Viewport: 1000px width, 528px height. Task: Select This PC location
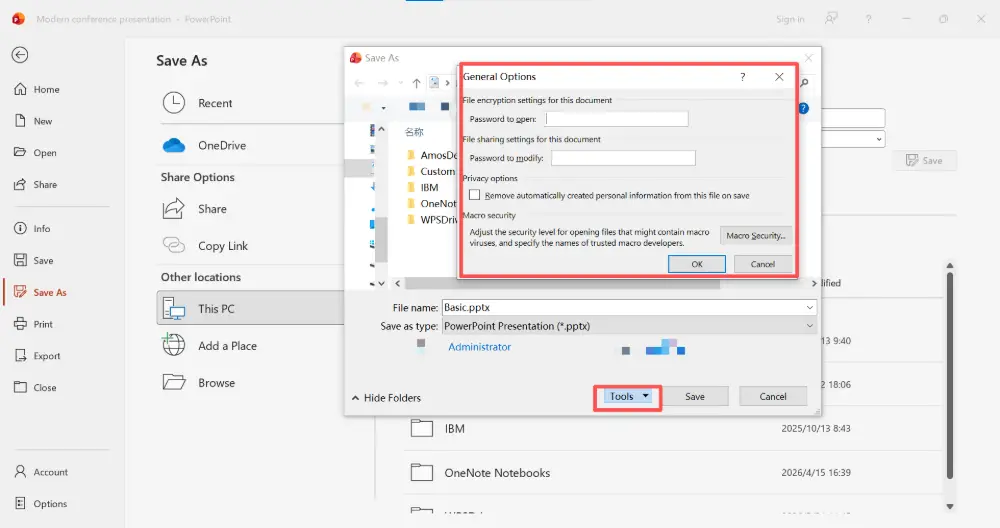tap(250, 308)
